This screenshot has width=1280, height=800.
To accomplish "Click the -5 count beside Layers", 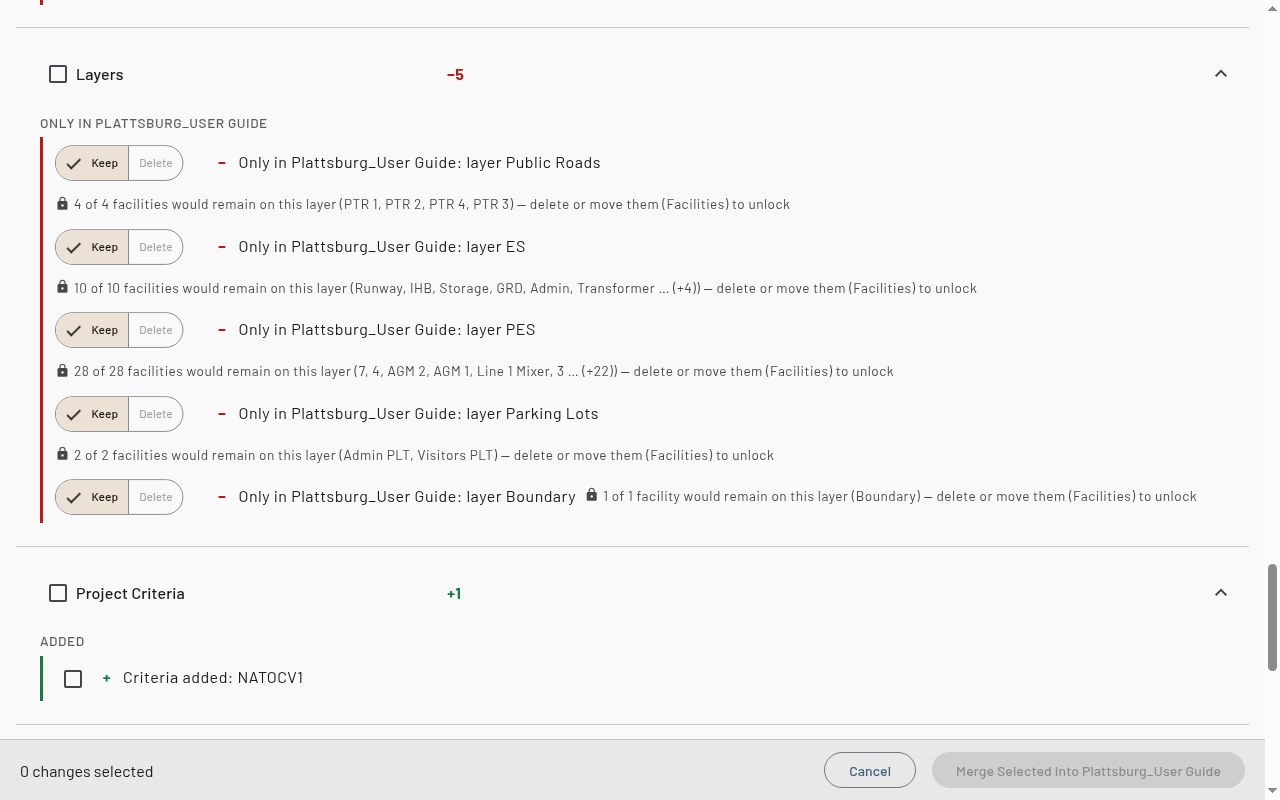I will pos(455,75).
